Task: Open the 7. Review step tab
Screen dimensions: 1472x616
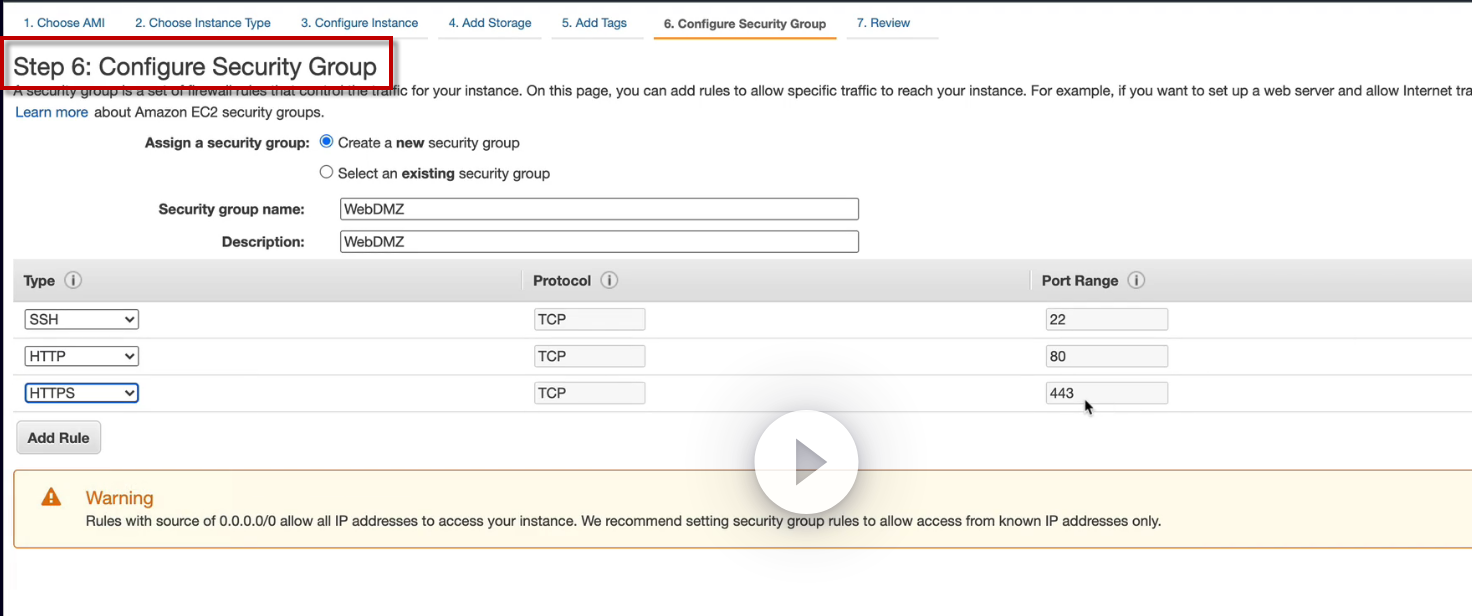Action: click(884, 22)
